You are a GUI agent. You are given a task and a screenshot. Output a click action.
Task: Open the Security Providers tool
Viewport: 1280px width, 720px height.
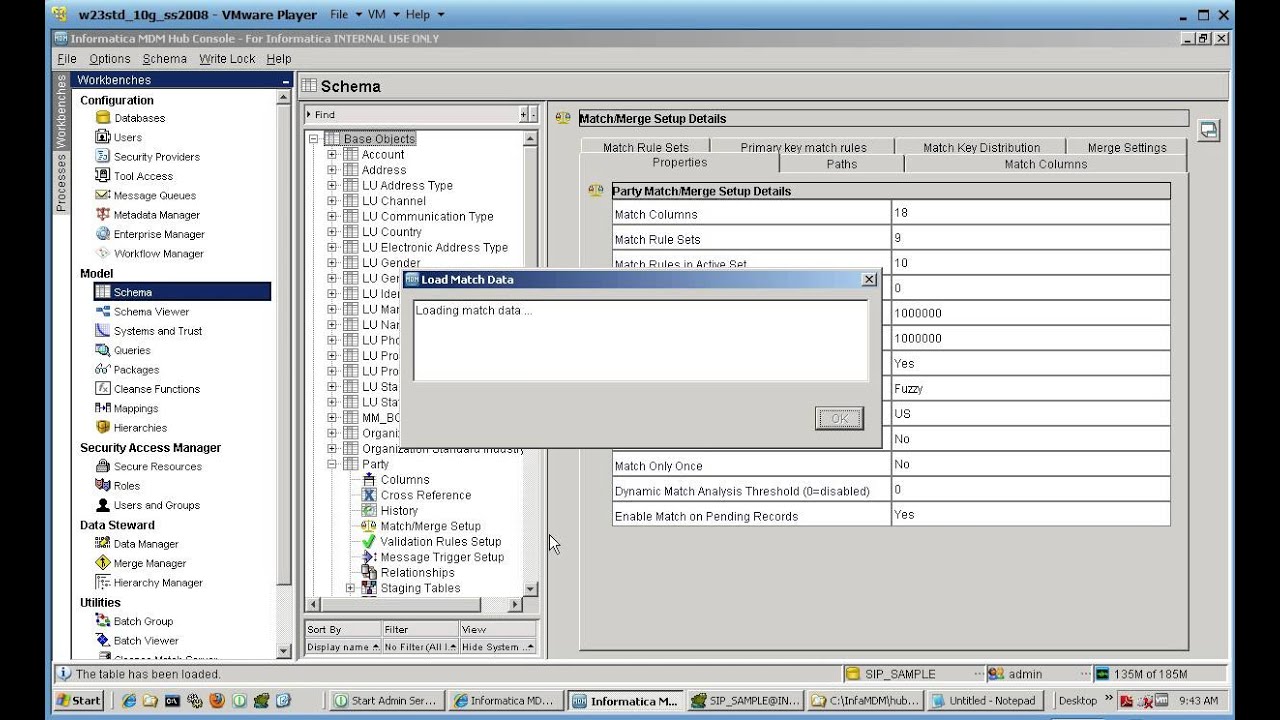147,157
